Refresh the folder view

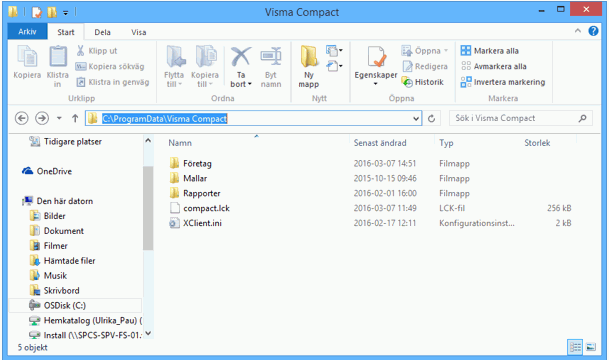(432, 118)
